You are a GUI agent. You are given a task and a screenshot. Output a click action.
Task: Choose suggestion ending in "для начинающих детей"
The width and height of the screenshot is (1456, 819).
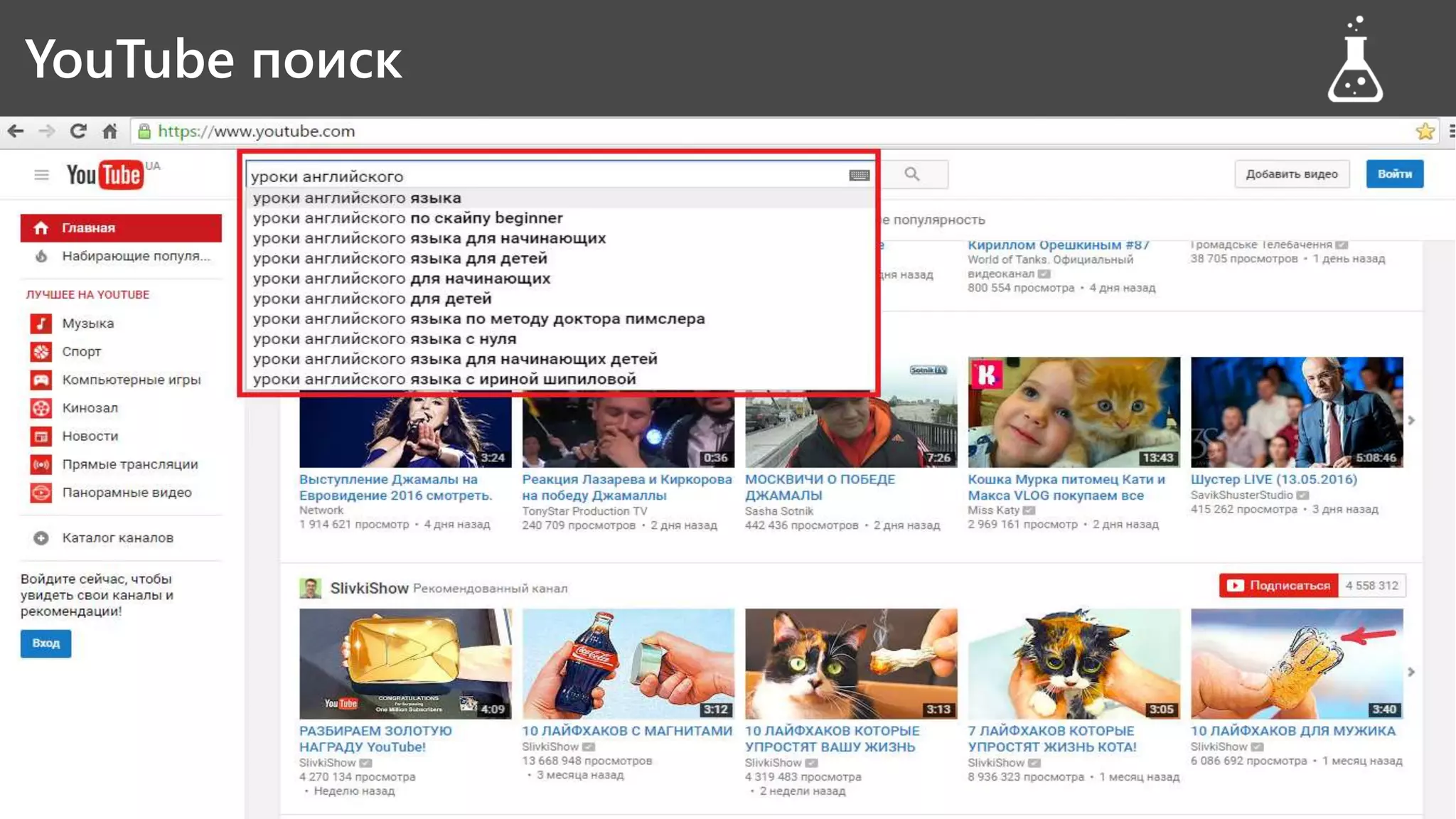[x=561, y=359]
